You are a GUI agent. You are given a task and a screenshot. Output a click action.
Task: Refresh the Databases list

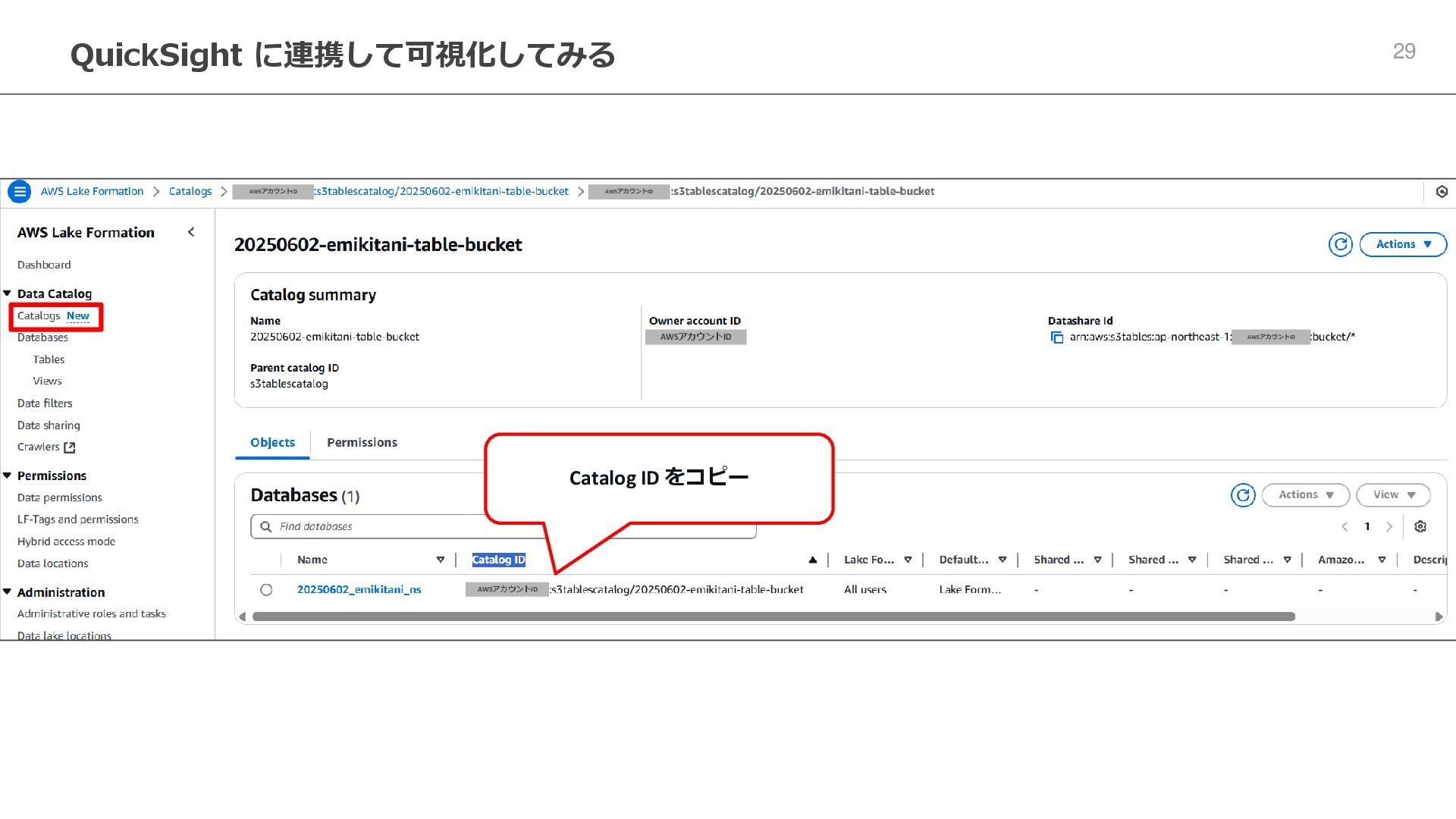pyautogui.click(x=1242, y=495)
